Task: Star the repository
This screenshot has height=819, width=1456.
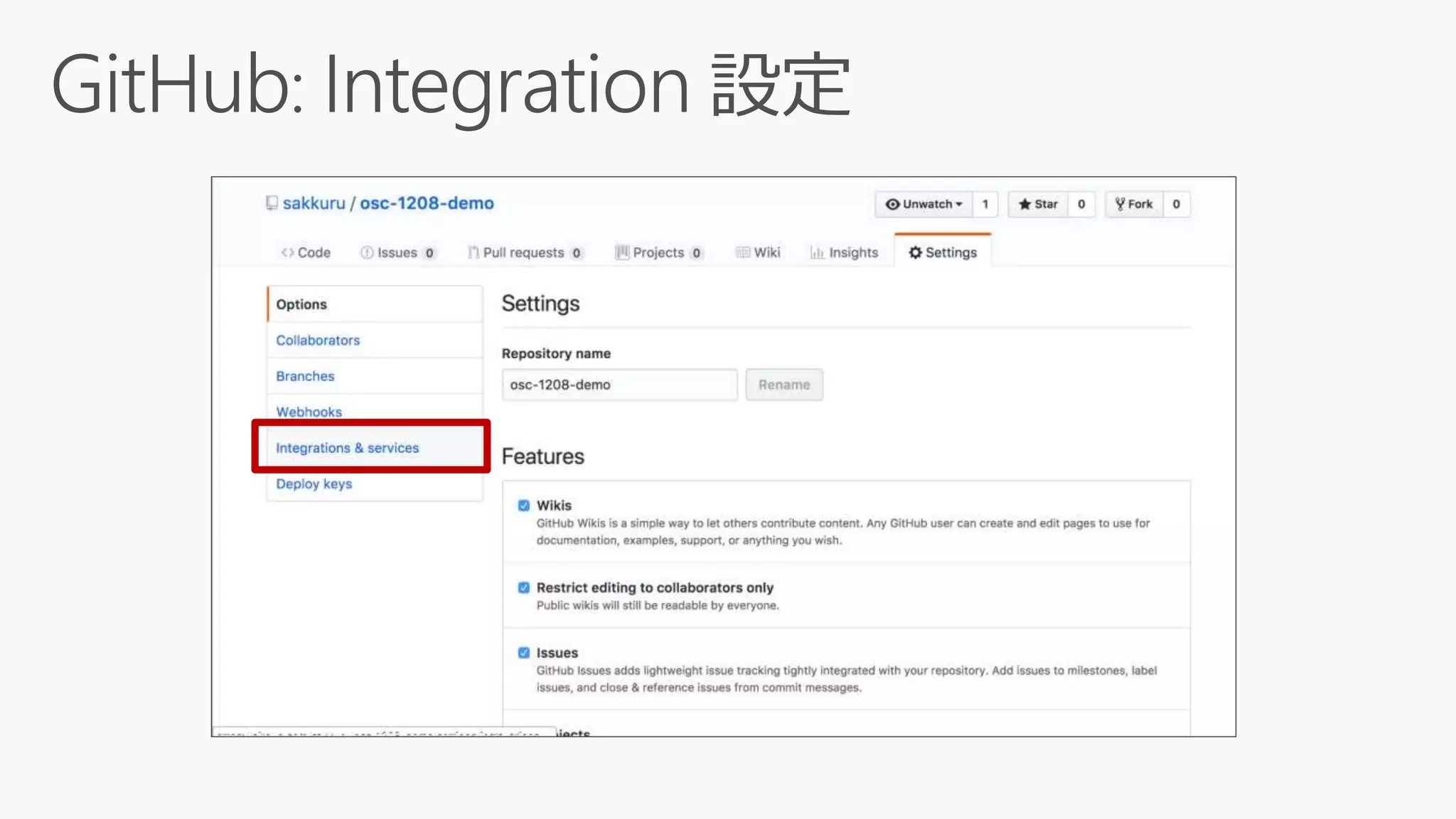Action: 1038,204
